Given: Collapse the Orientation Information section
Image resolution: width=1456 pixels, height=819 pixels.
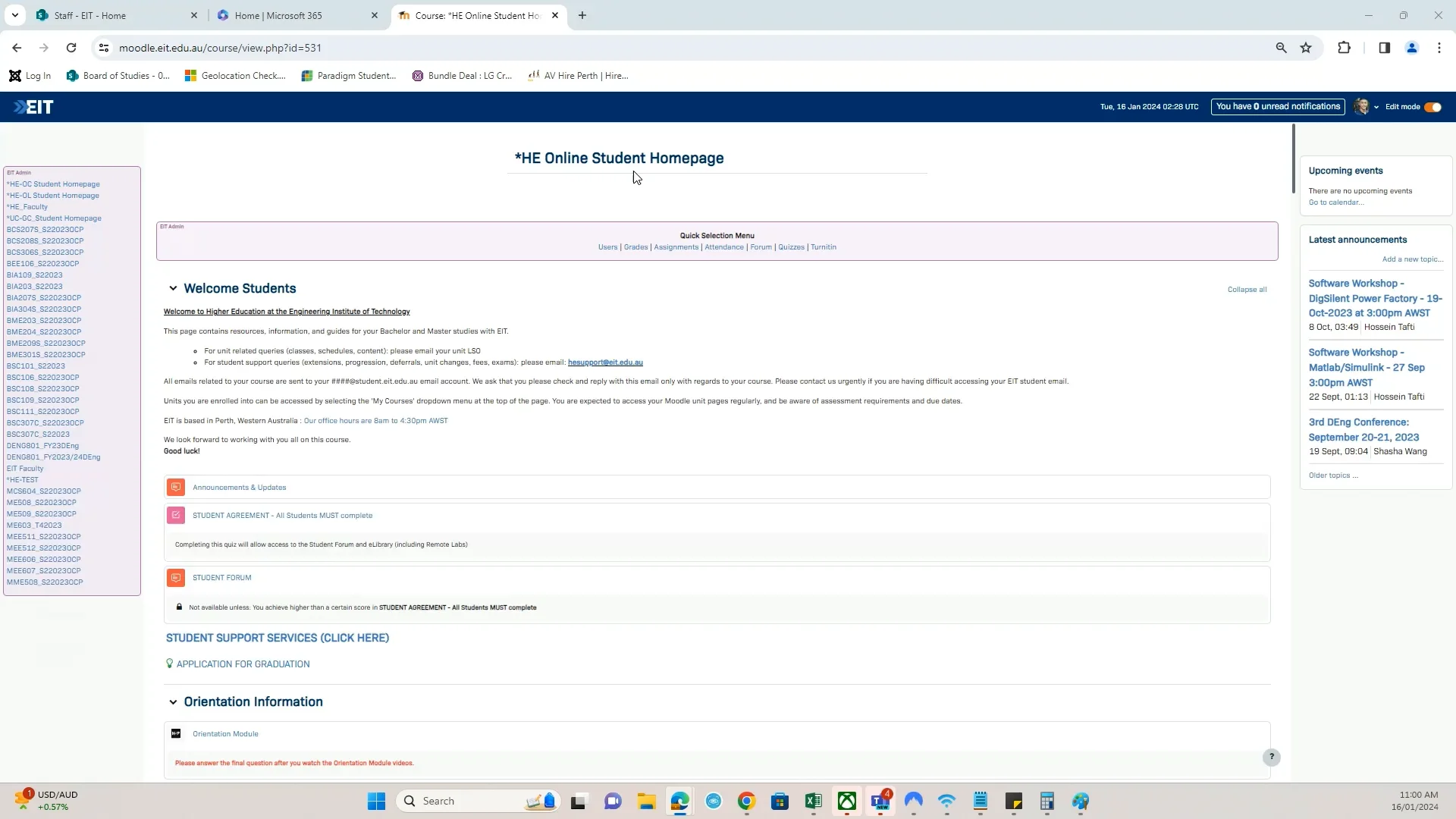Looking at the screenshot, I should coord(173,701).
